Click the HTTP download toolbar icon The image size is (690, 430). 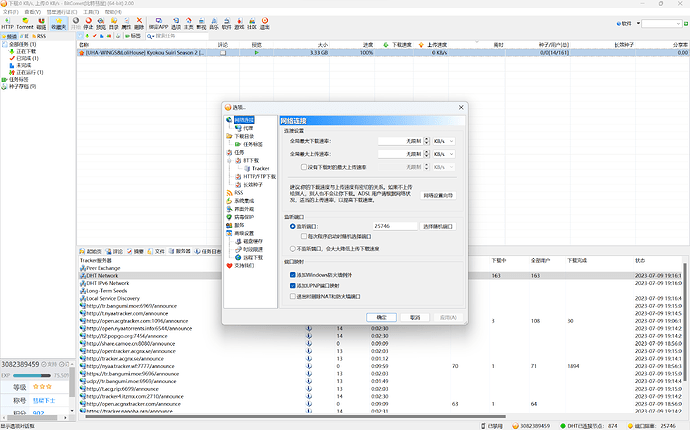7,23
